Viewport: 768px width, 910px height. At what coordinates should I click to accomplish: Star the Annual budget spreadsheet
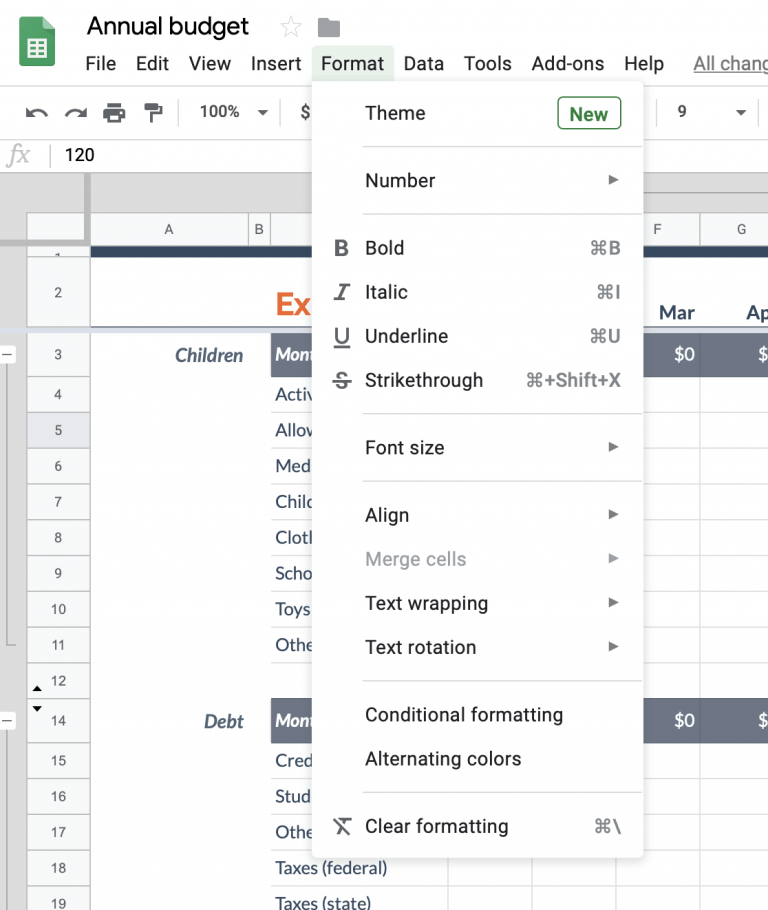[x=289, y=27]
